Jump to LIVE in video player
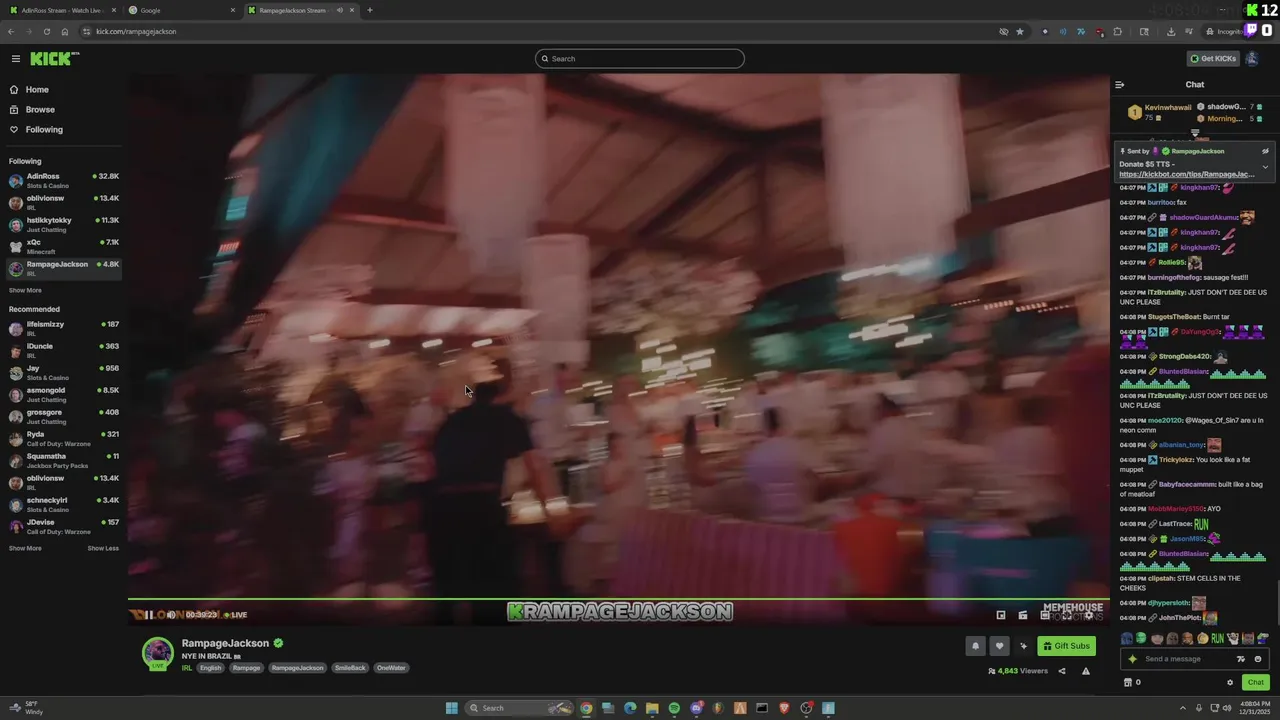The width and height of the screenshot is (1280, 720). point(236,615)
